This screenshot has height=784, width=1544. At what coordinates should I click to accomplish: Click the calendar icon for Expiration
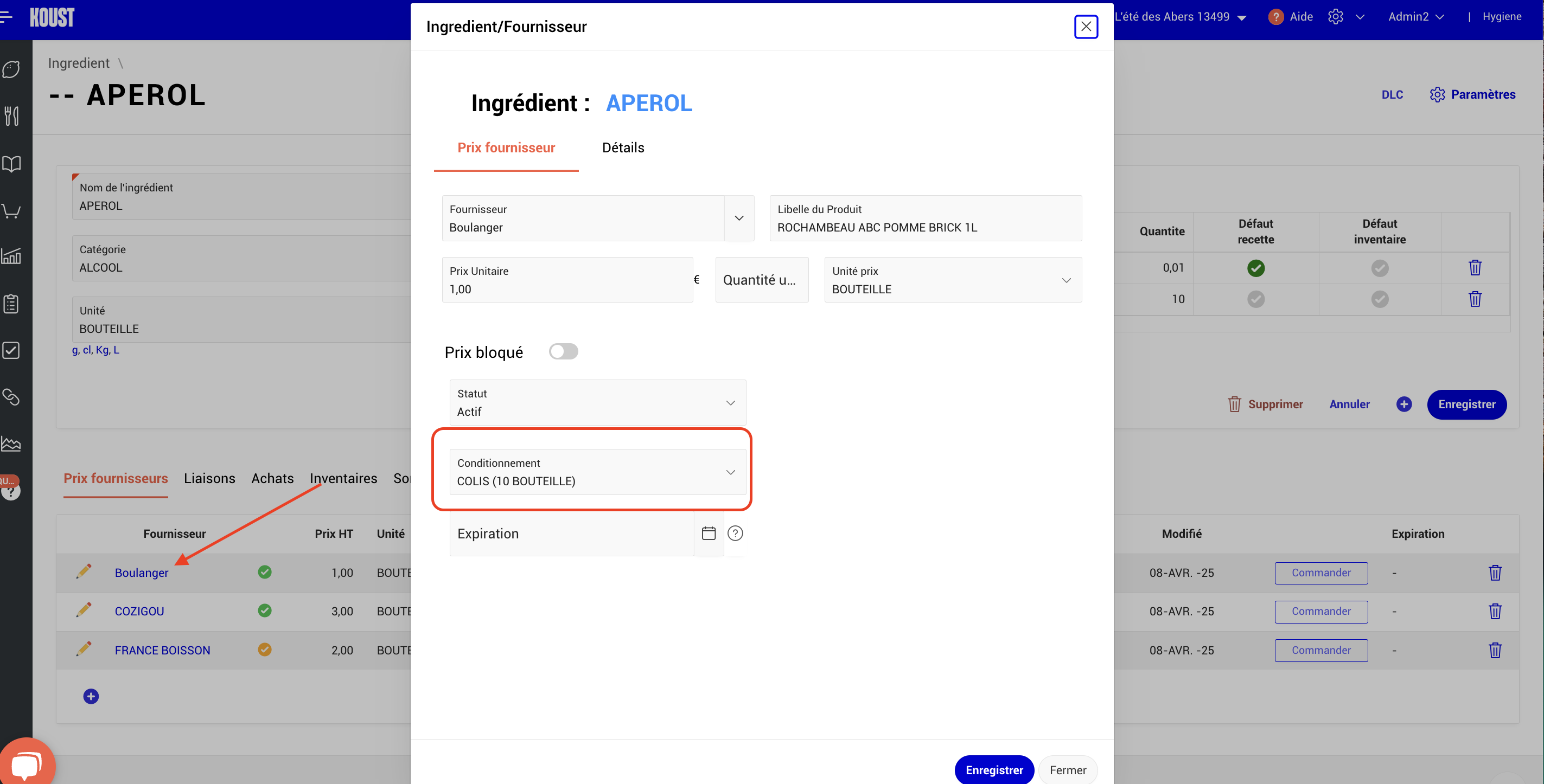(x=709, y=533)
